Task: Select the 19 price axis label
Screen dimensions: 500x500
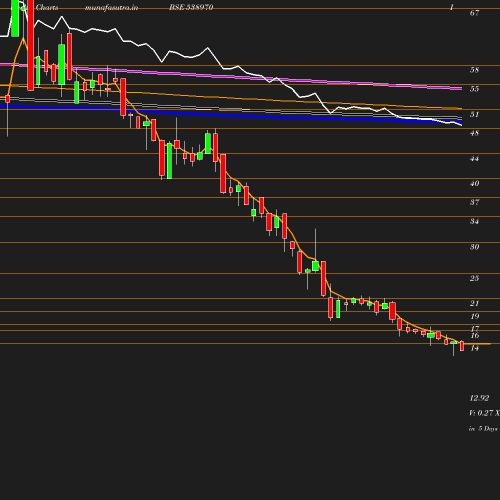Action: 474,316
